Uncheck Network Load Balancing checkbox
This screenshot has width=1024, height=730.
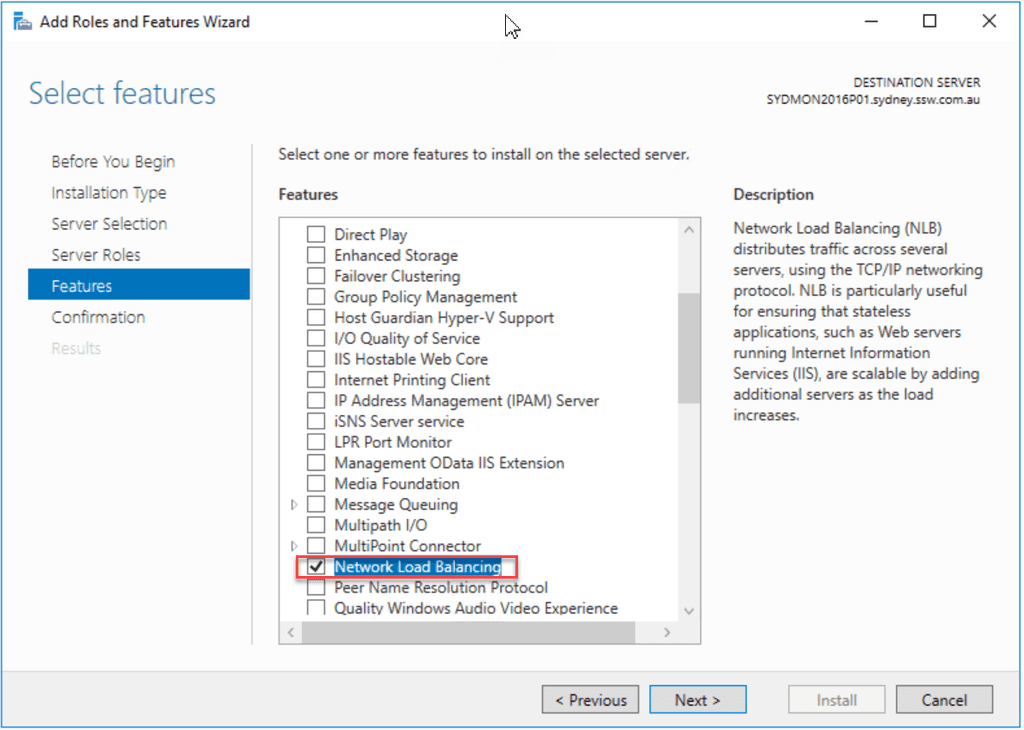point(316,567)
